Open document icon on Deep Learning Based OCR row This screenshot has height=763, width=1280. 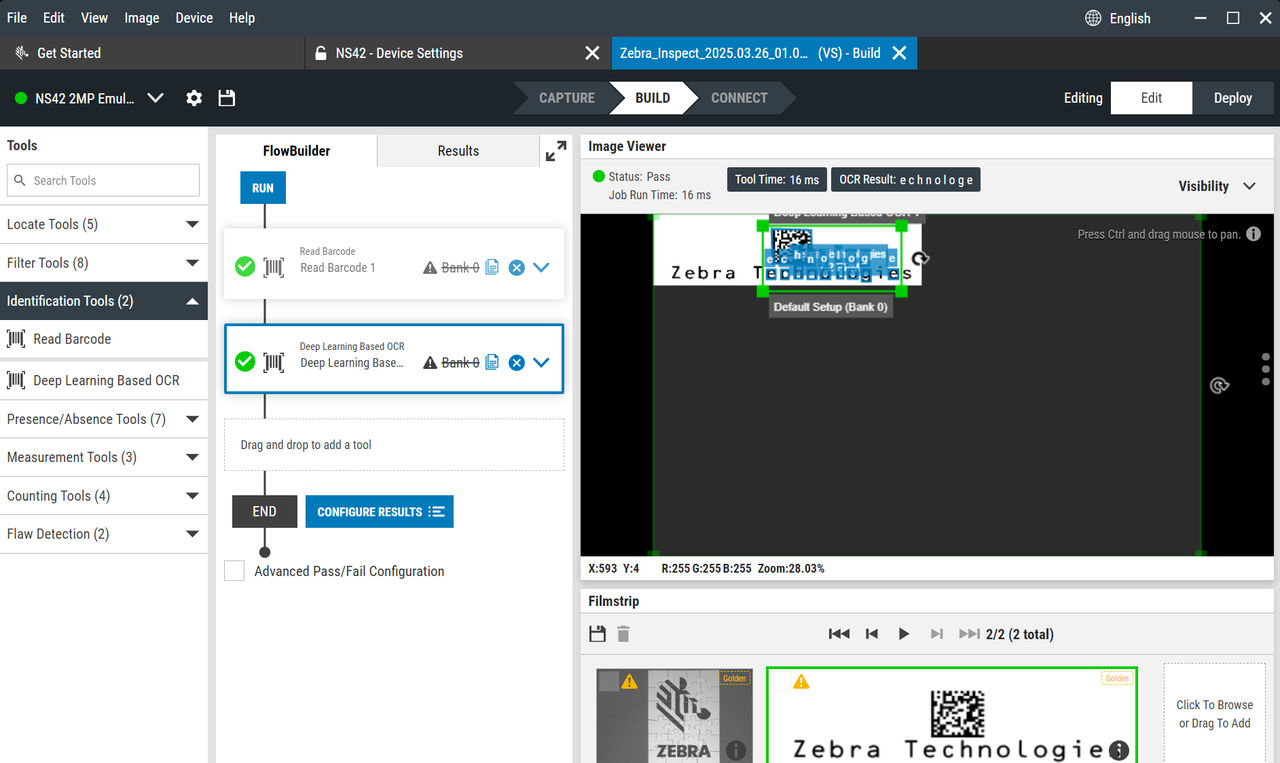tap(492, 362)
